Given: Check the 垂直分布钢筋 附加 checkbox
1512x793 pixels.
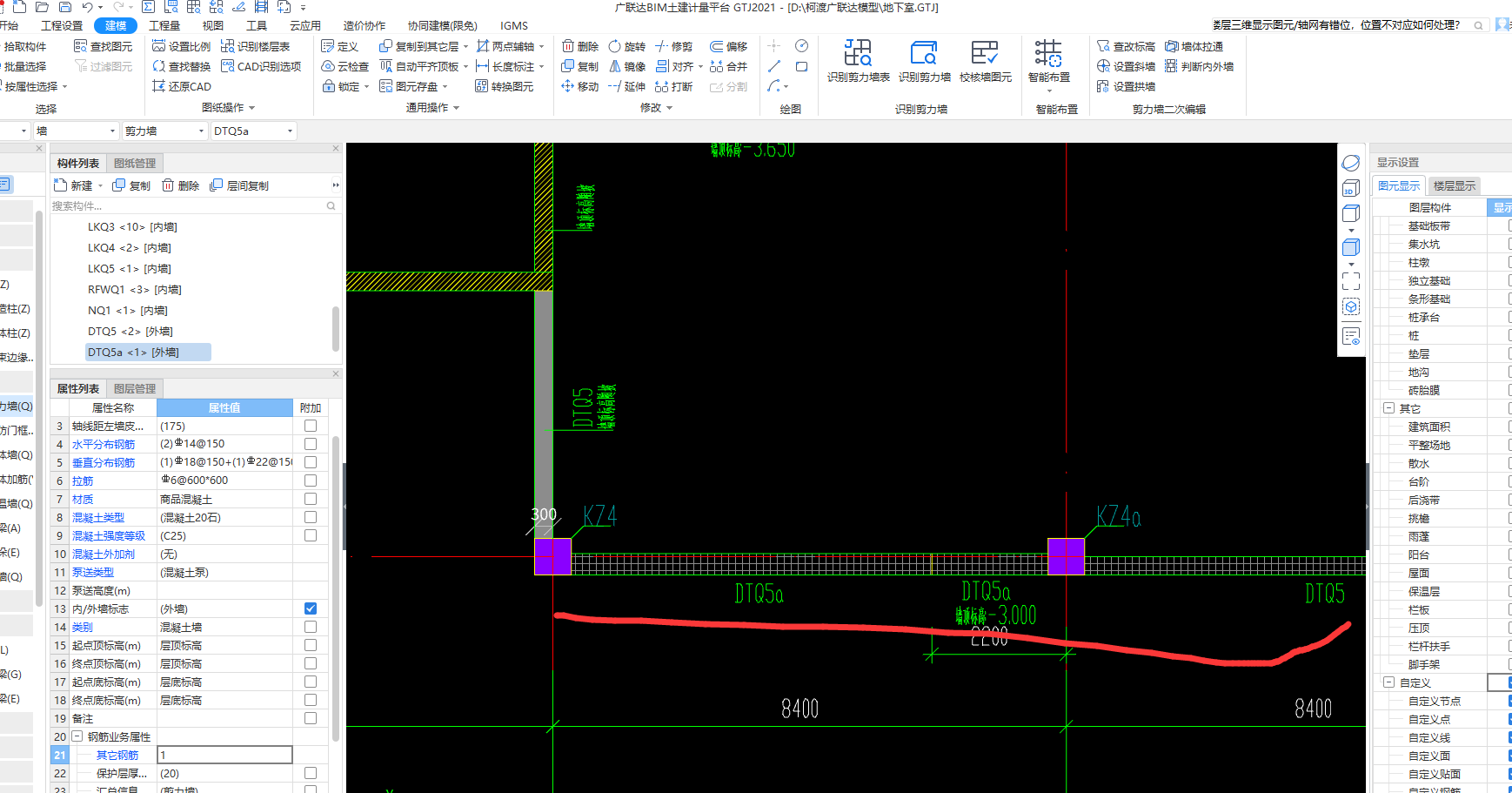Looking at the screenshot, I should (x=311, y=462).
